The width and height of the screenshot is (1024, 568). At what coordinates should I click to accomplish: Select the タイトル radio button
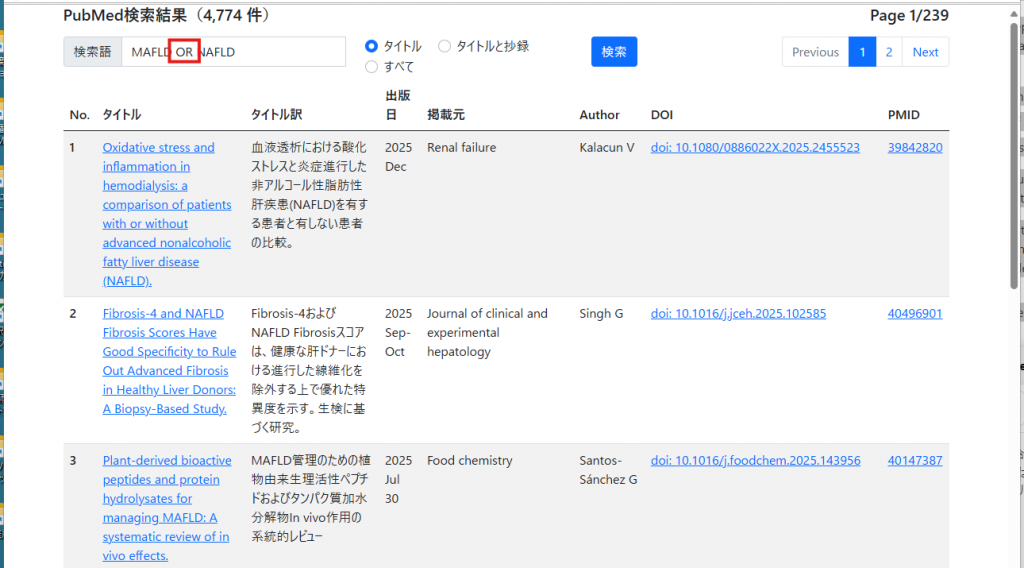point(372,46)
